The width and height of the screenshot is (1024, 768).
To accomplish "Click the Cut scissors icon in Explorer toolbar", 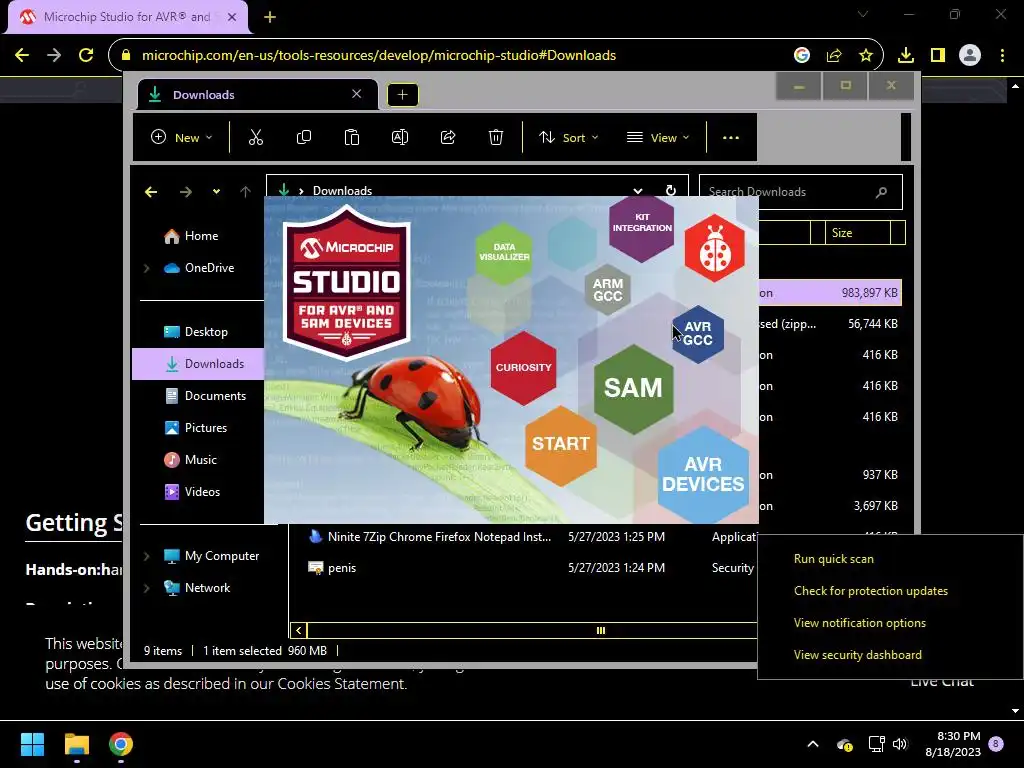I will click(255, 137).
